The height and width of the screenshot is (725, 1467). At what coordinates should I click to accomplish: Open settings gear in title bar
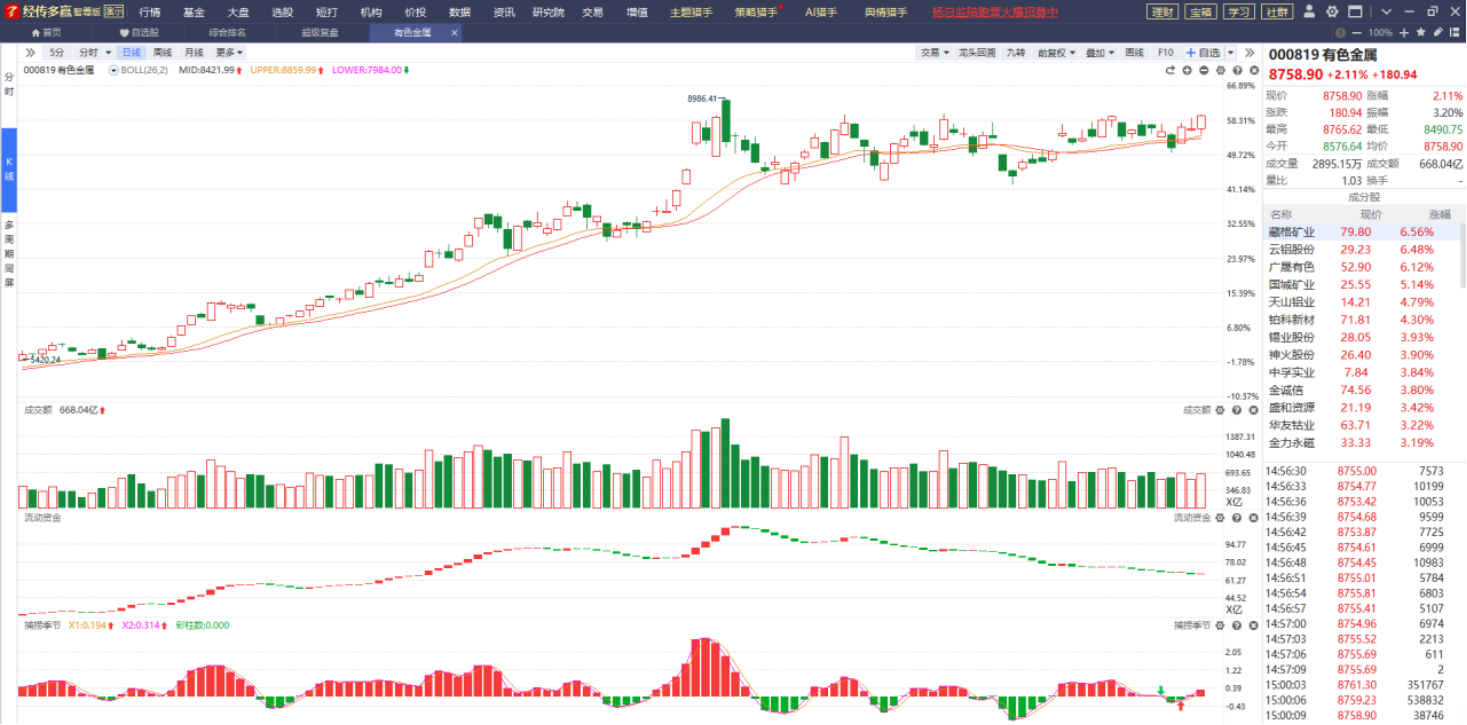(x=1332, y=12)
